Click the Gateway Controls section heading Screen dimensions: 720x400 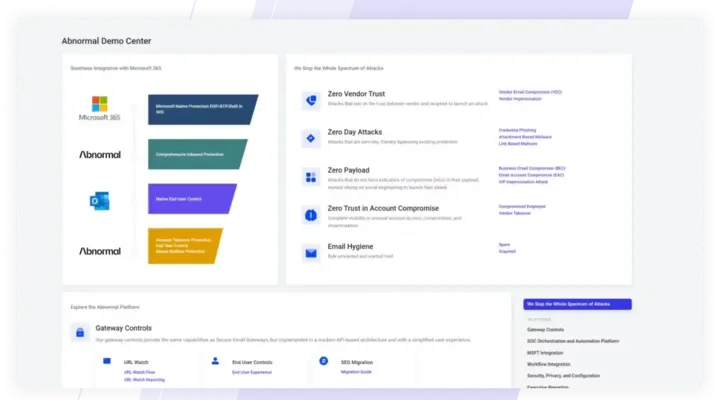pyautogui.click(x=123, y=328)
